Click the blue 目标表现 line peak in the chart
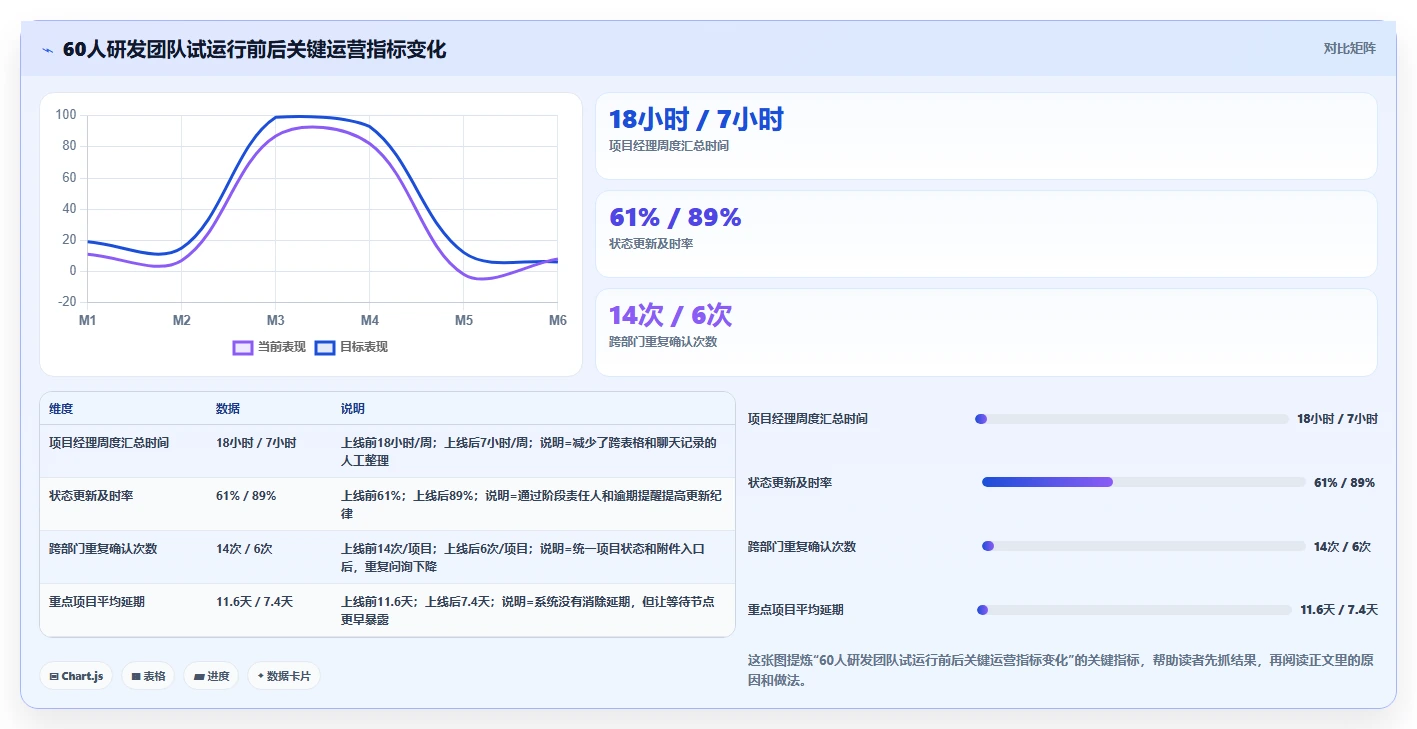1417x729 pixels. (300, 116)
